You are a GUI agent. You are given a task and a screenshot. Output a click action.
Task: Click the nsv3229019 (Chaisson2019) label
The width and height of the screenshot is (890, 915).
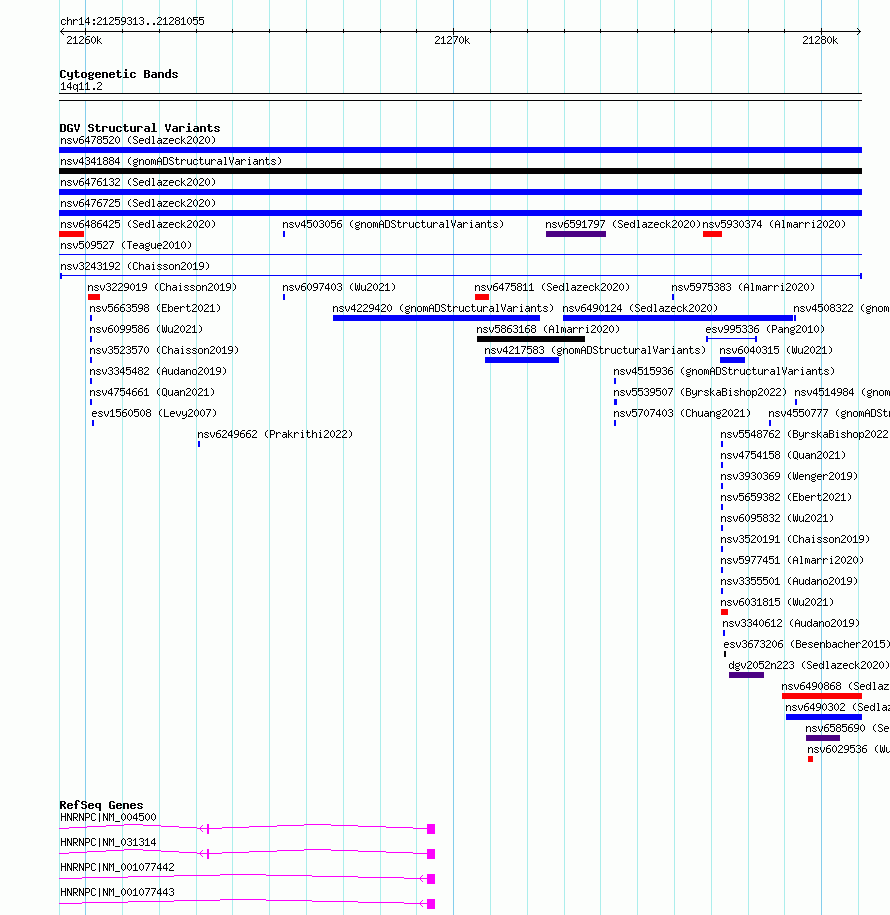click(x=162, y=287)
